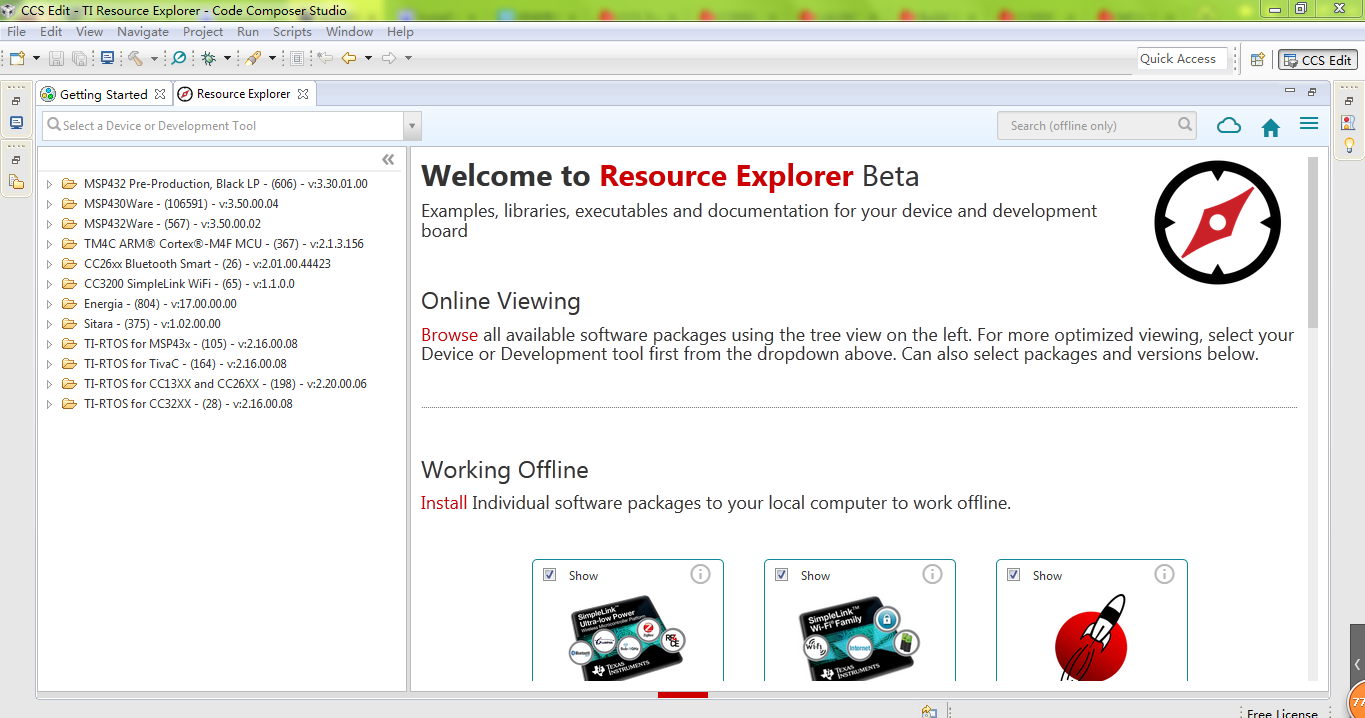Click the Search (offline only) field
This screenshot has width=1365, height=718.
(x=1090, y=126)
